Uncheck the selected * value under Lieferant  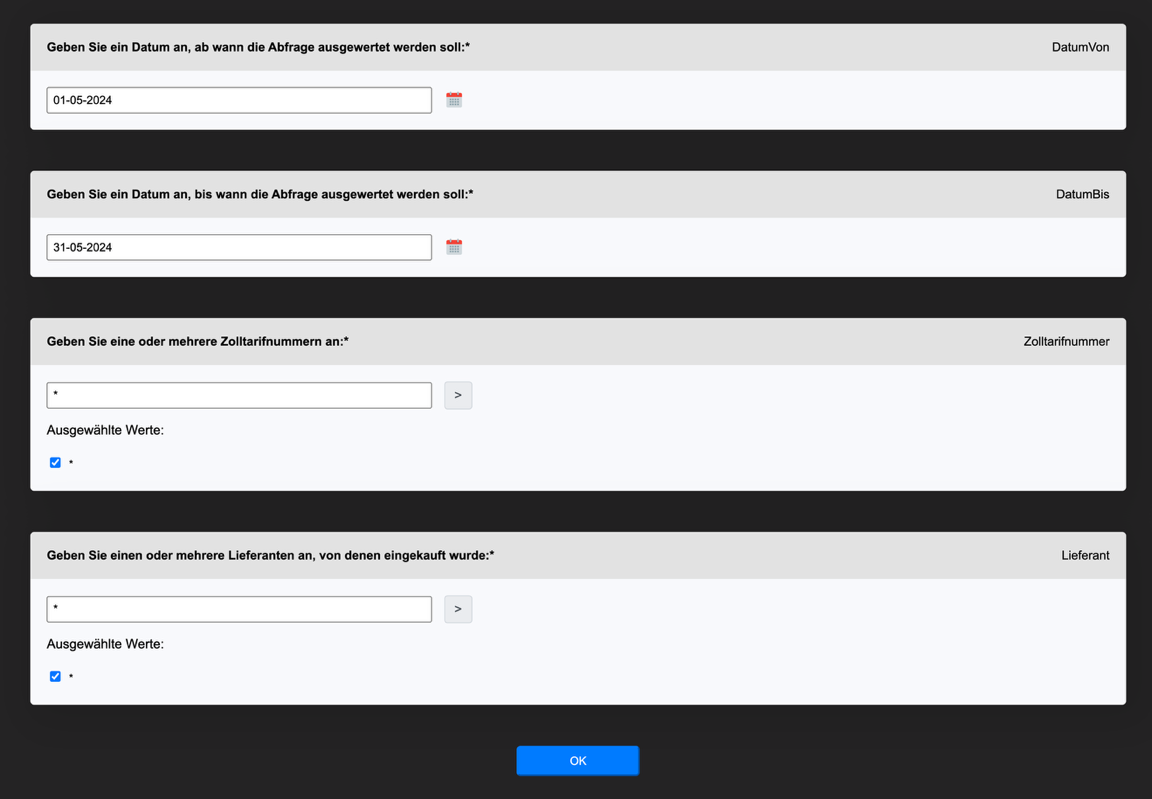[x=55, y=677]
